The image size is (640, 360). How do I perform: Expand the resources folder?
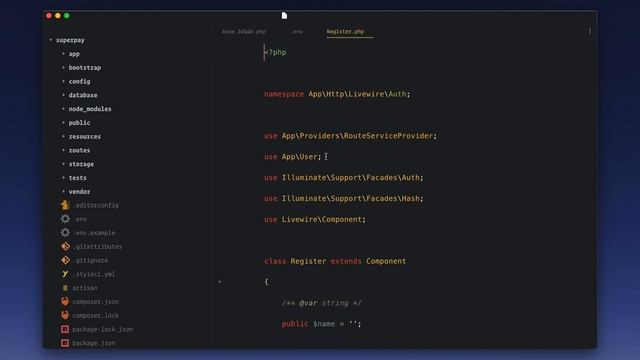[63, 136]
